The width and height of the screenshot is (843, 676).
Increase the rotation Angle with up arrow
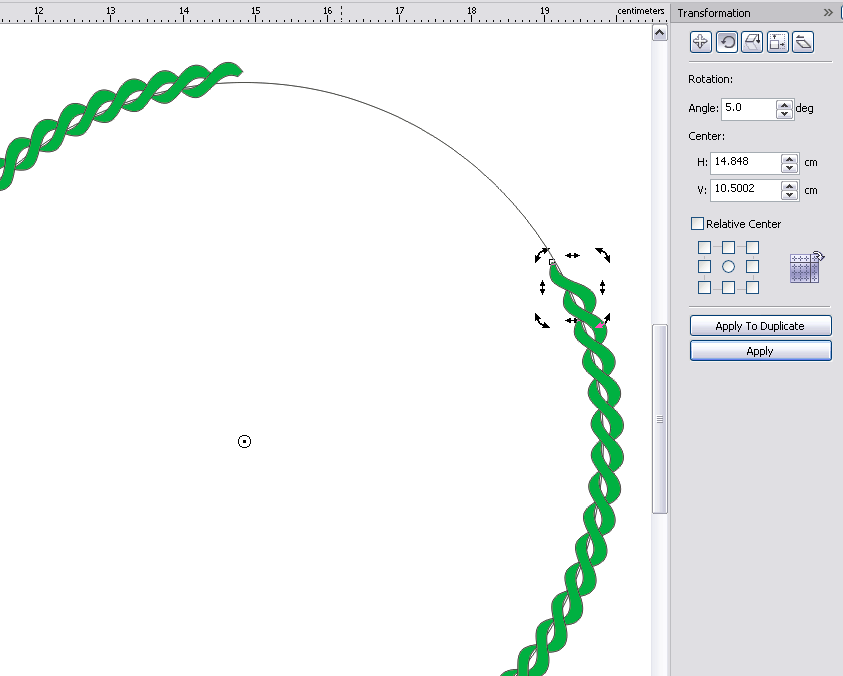[784, 105]
